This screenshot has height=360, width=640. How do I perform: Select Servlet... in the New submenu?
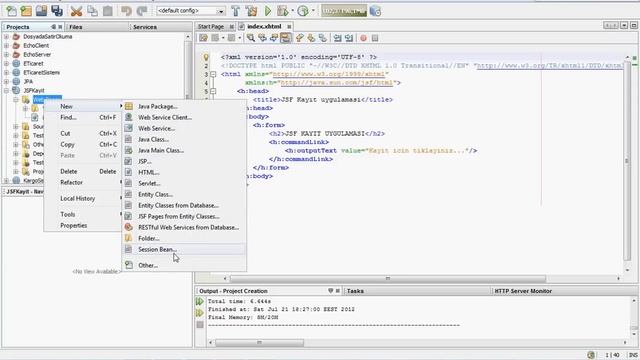pyautogui.click(x=184, y=184)
